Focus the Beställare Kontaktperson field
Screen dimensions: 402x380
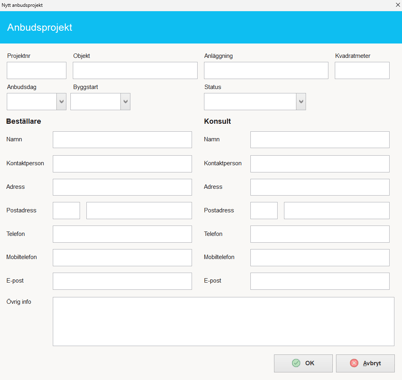point(122,164)
